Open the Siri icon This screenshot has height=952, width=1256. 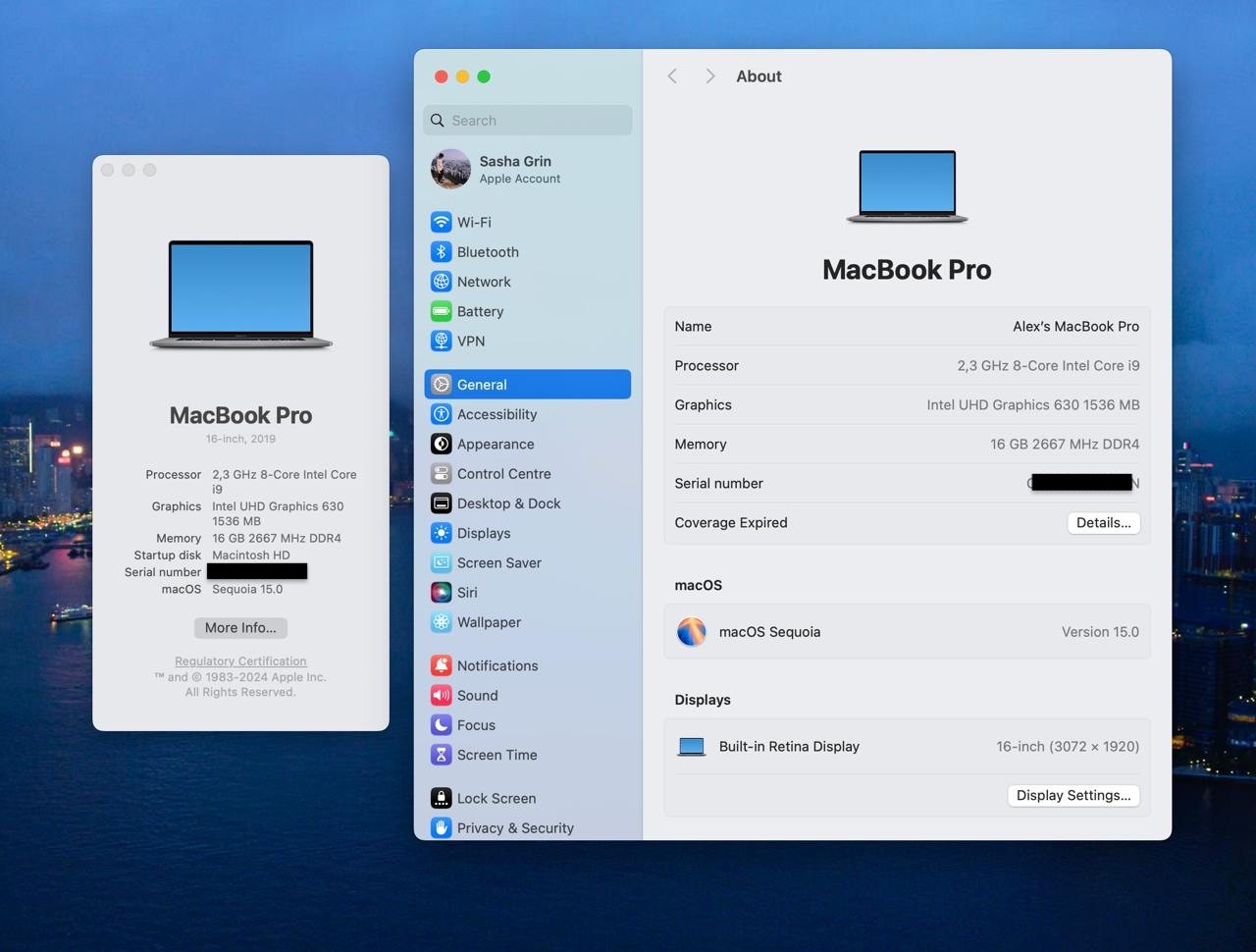(x=442, y=592)
